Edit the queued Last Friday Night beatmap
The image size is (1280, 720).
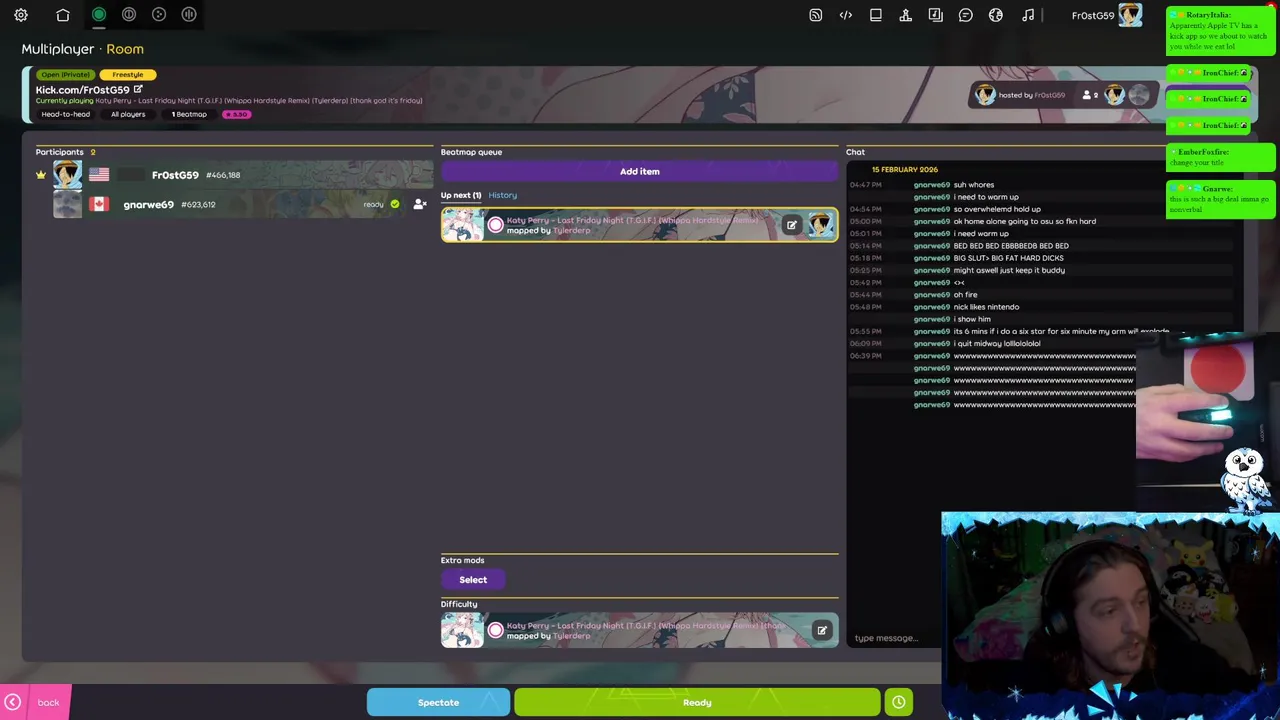(x=791, y=225)
